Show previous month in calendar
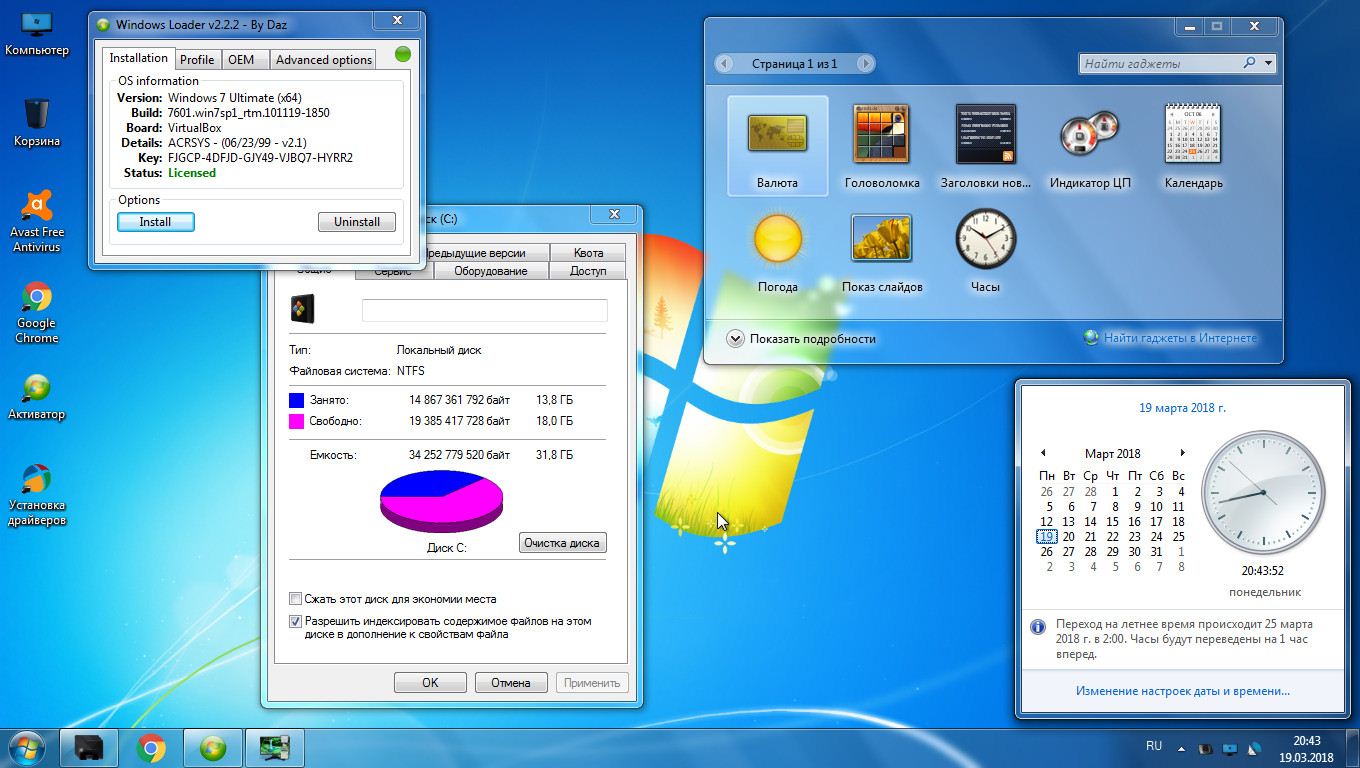The image size is (1360, 768). 1043,453
